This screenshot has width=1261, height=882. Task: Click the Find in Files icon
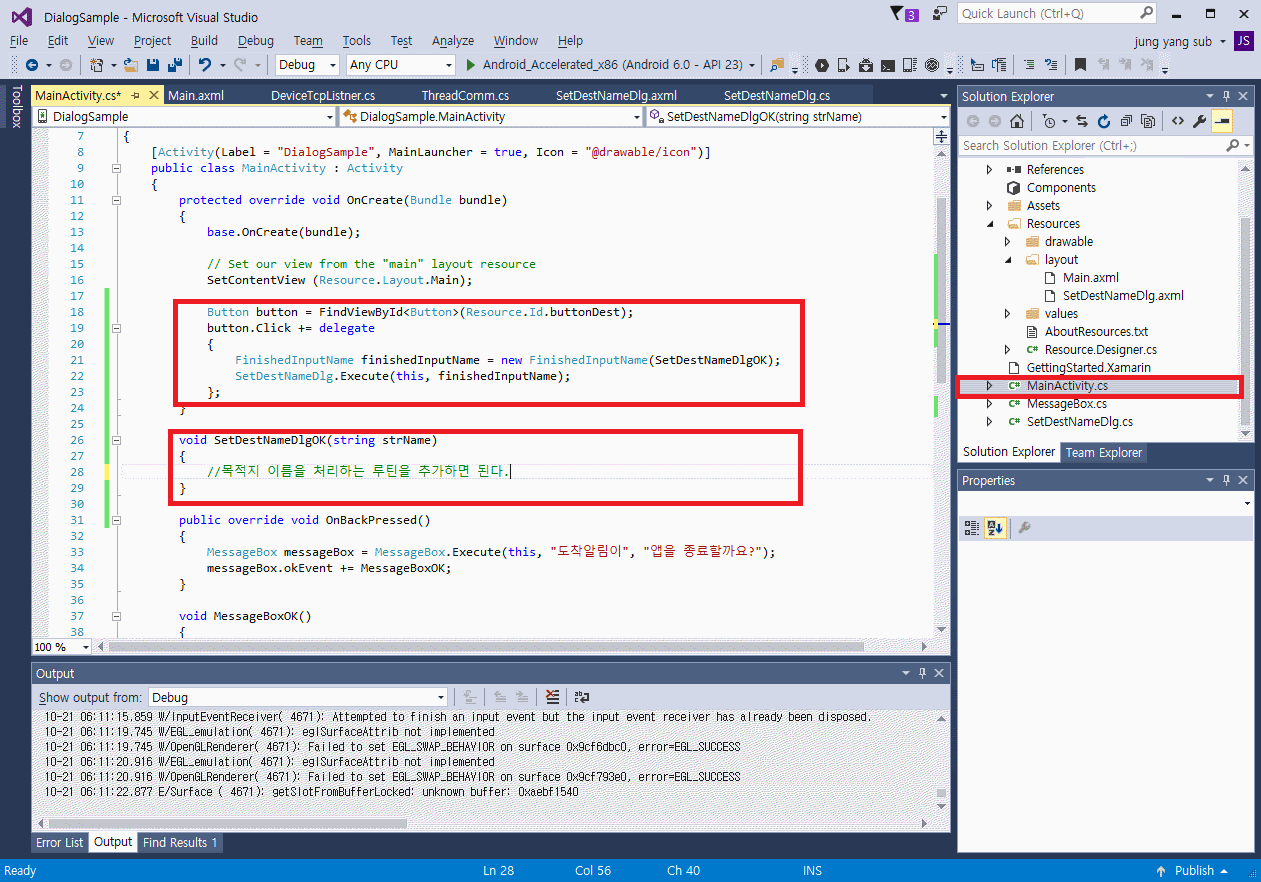[x=777, y=65]
